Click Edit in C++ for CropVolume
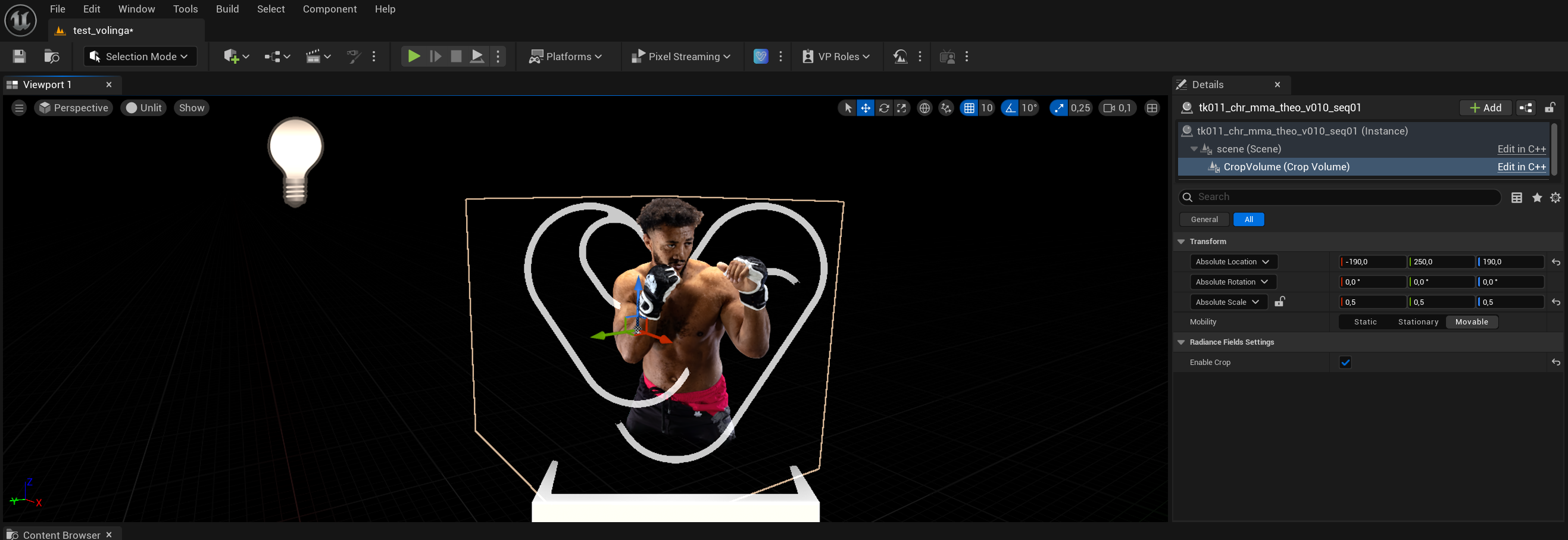 [1521, 167]
